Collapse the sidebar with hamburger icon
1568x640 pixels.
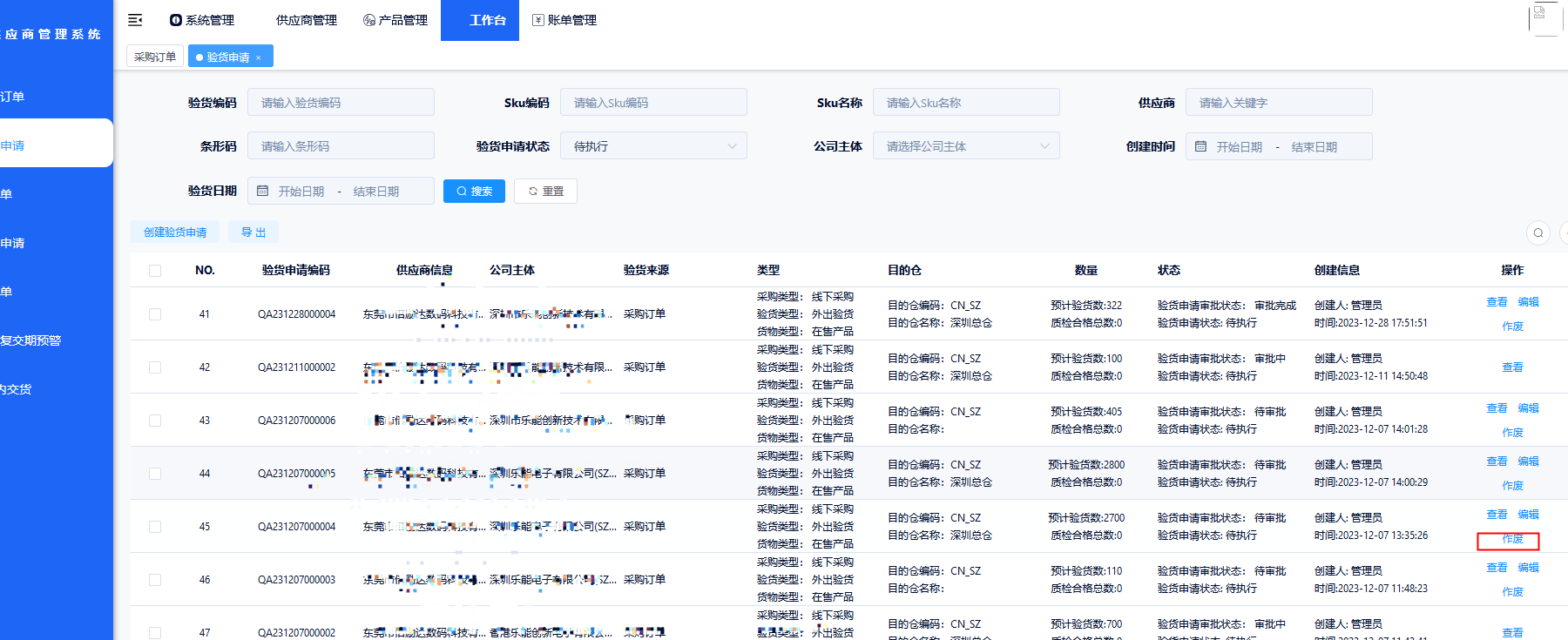[x=135, y=20]
